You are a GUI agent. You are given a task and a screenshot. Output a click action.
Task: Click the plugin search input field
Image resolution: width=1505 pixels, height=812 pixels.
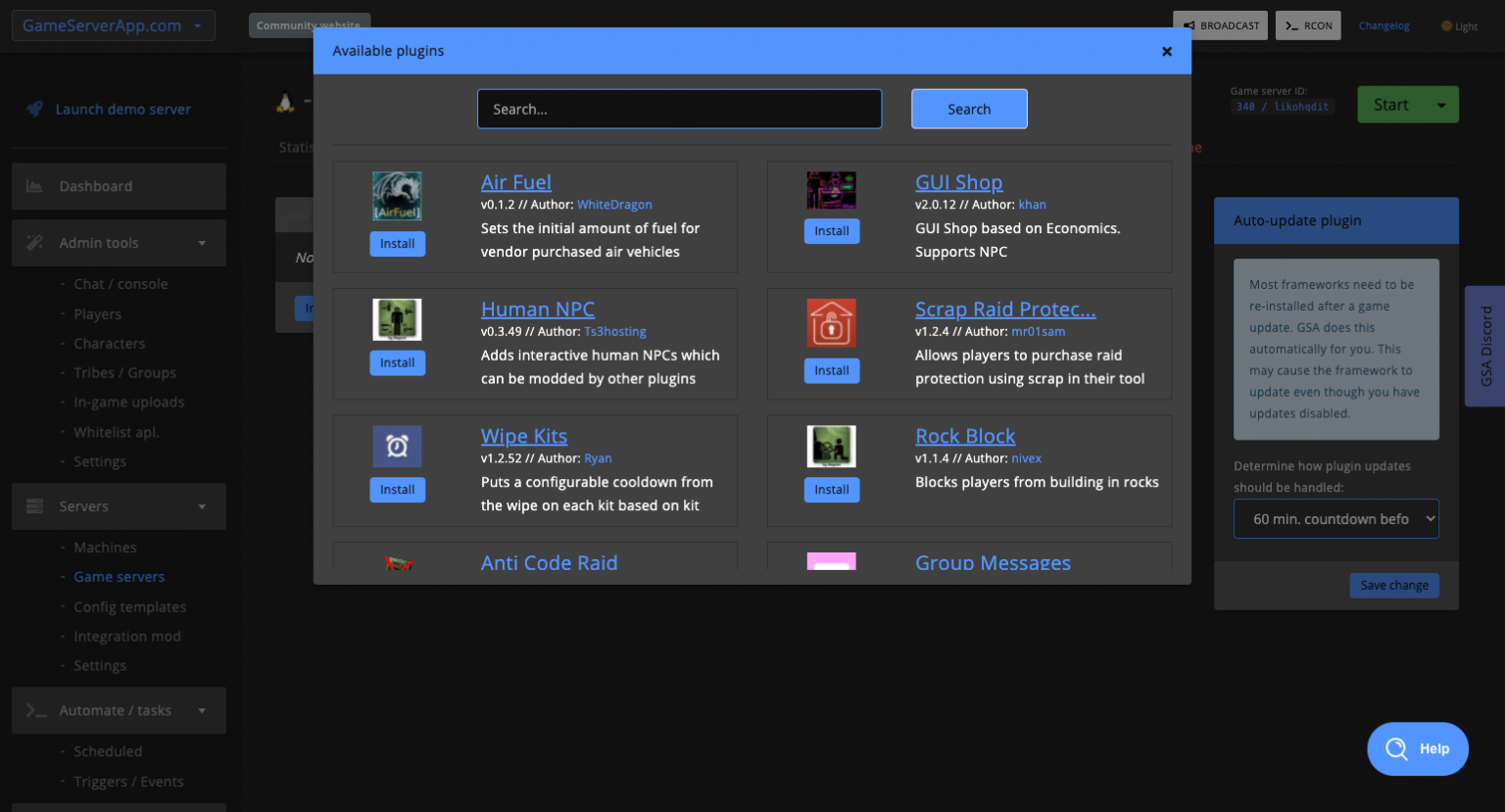(679, 109)
